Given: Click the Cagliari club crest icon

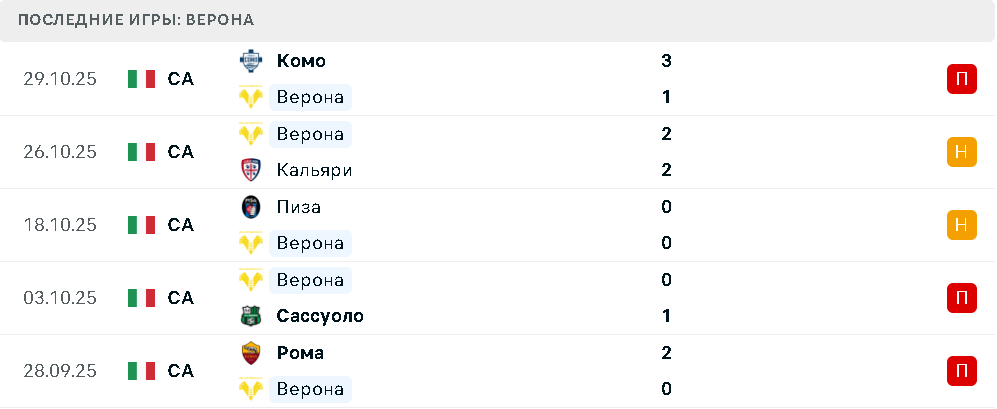Looking at the screenshot, I should (x=250, y=170).
